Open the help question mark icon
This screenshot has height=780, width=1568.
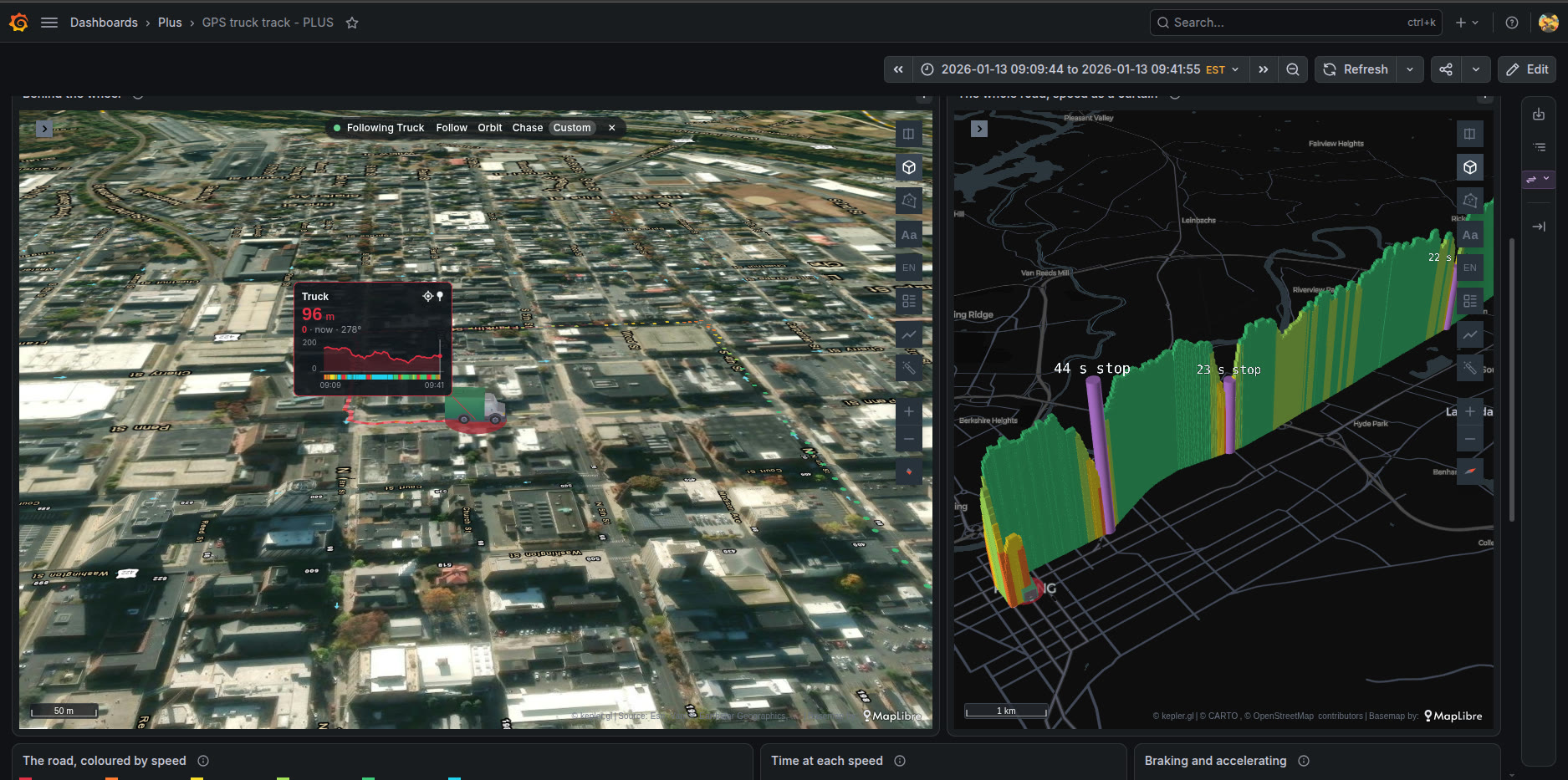tap(1512, 23)
